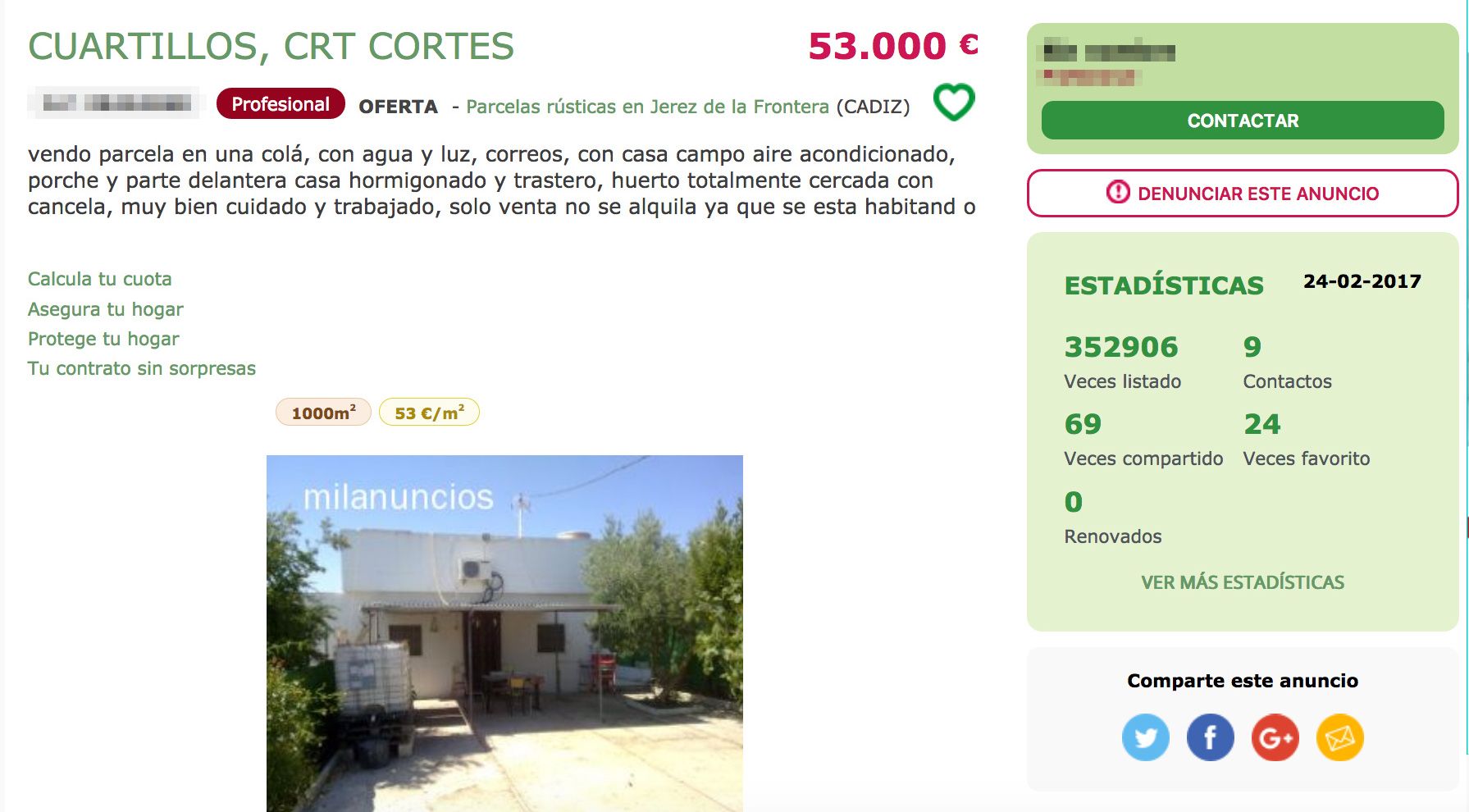Open the house photo thumbnail
The width and height of the screenshot is (1469, 812).
[504, 633]
